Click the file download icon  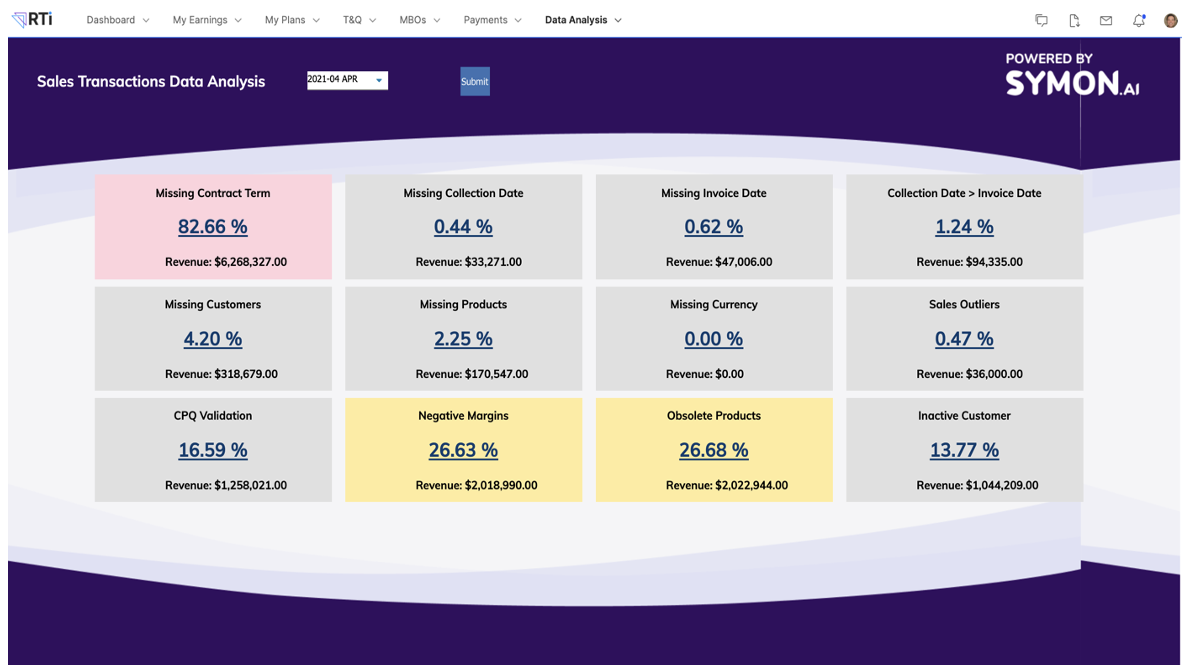pos(1073,19)
